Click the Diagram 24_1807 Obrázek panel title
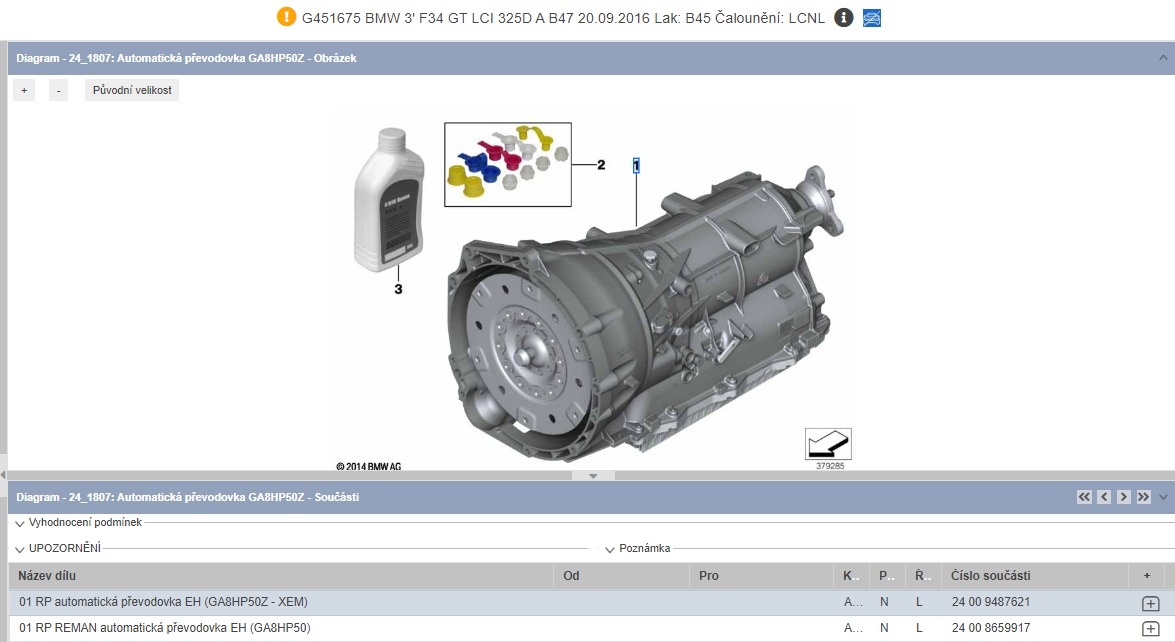Image resolution: width=1175 pixels, height=642 pixels. (187, 58)
